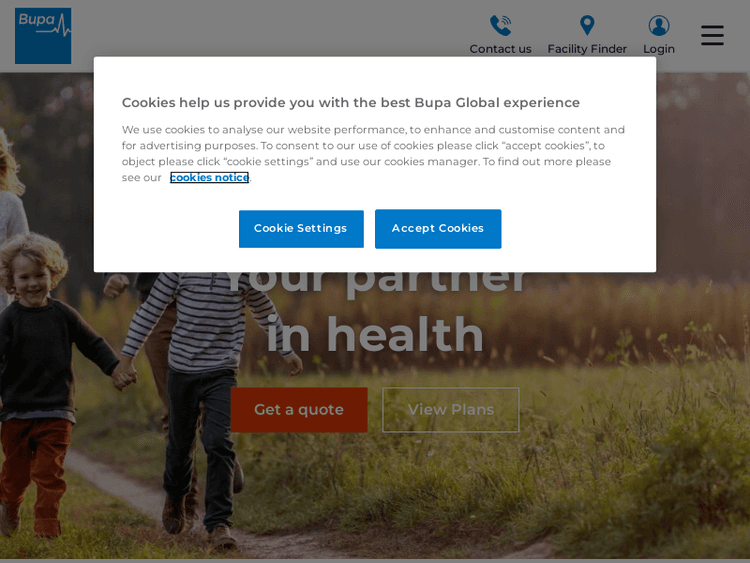Click the cookie usage description paragraph
This screenshot has width=750, height=563.
(373, 154)
